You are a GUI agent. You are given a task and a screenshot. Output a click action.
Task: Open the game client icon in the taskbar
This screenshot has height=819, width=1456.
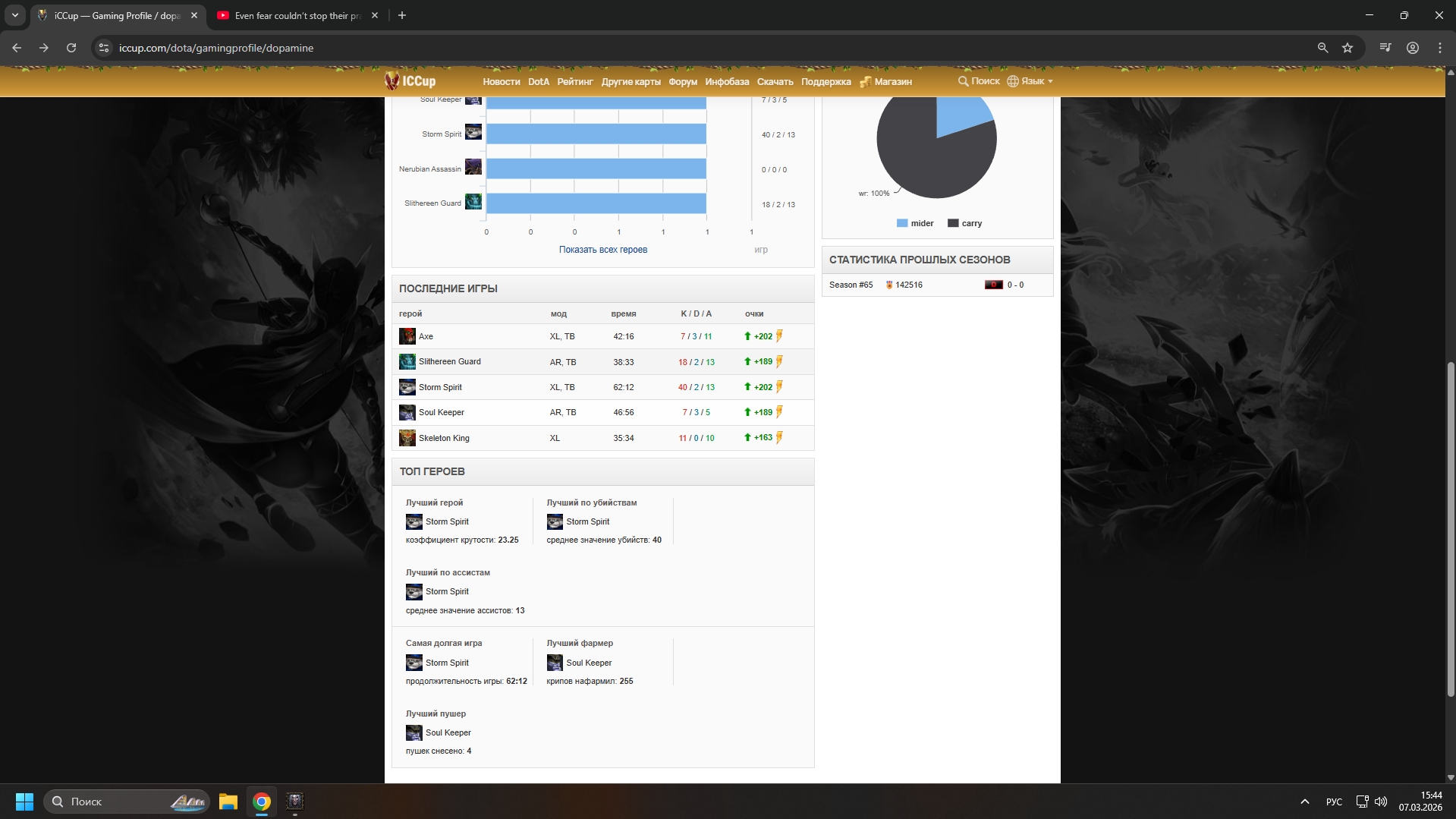295,802
